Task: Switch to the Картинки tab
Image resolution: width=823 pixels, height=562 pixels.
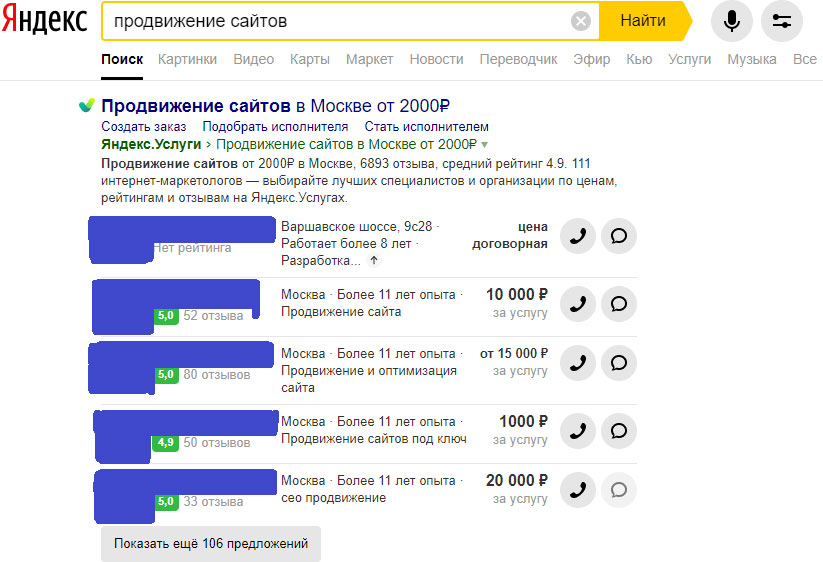Action: (x=187, y=59)
